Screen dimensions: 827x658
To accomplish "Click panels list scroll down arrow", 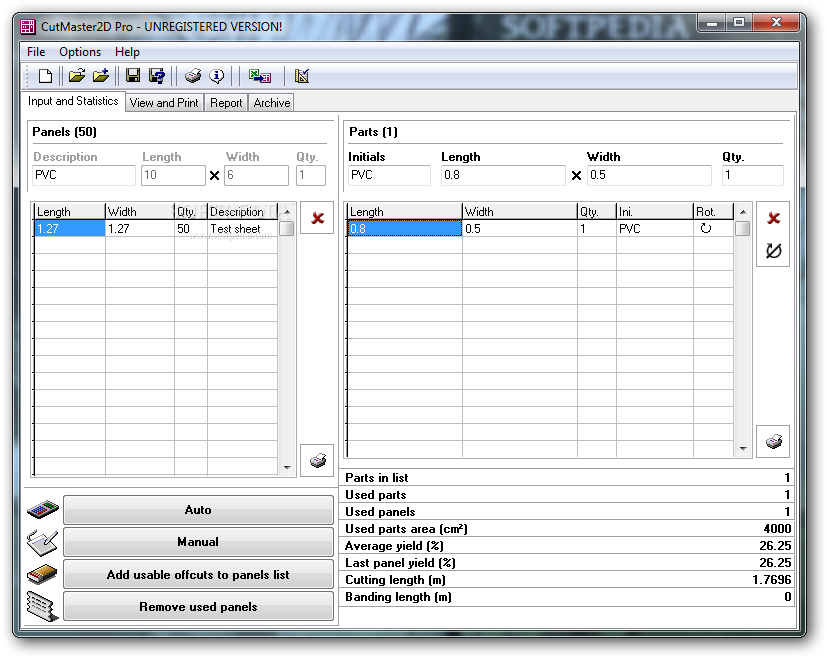I will [287, 467].
